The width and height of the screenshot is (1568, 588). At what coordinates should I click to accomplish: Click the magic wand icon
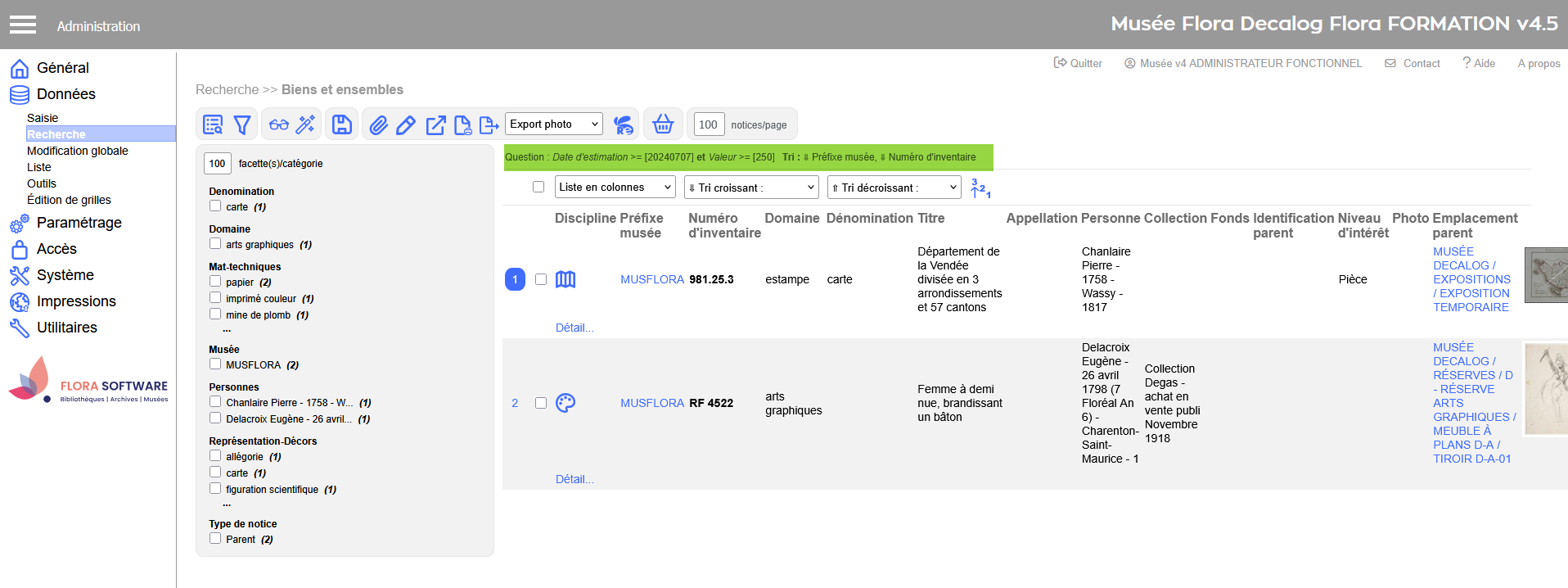[305, 124]
